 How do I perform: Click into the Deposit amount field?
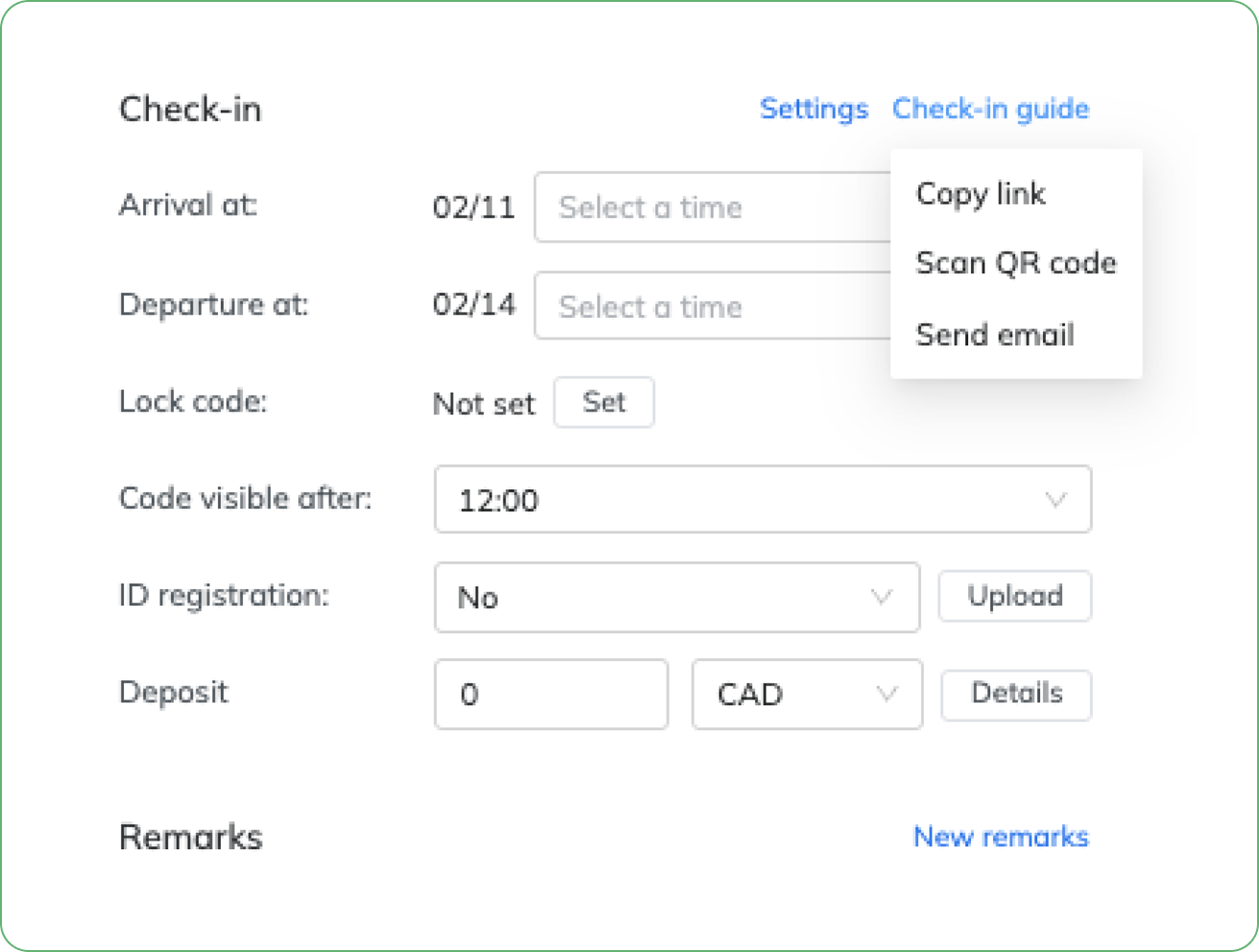pyautogui.click(x=551, y=694)
